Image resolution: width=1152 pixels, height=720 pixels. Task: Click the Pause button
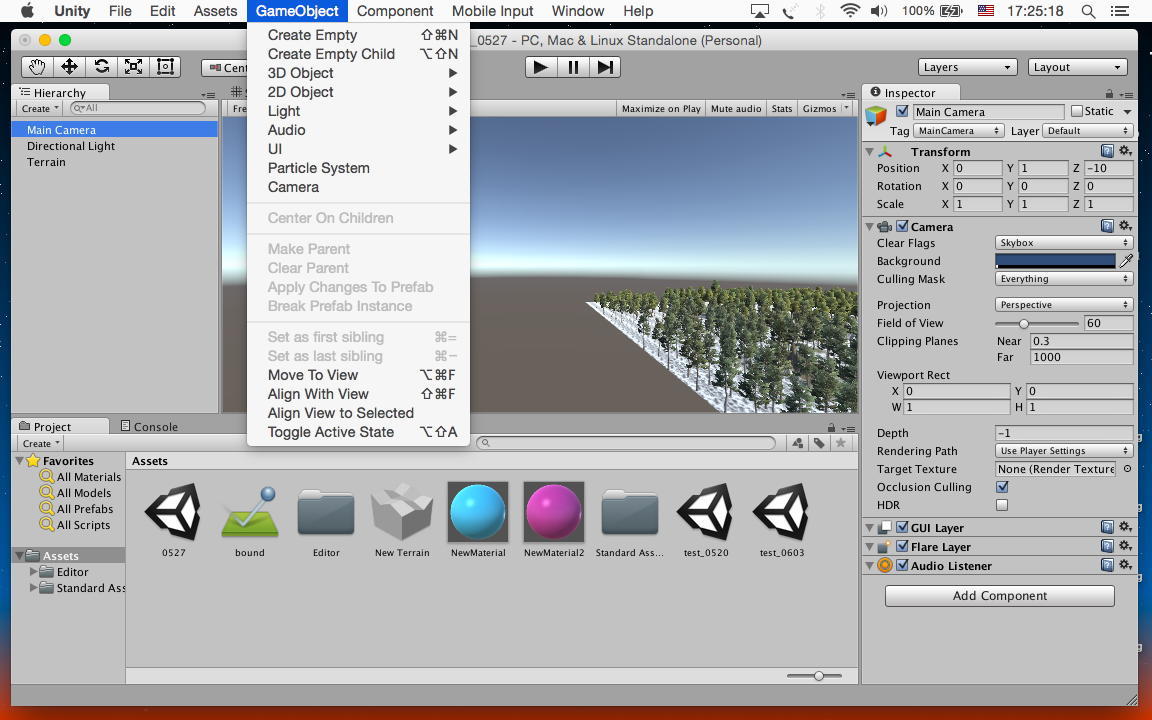(x=573, y=67)
